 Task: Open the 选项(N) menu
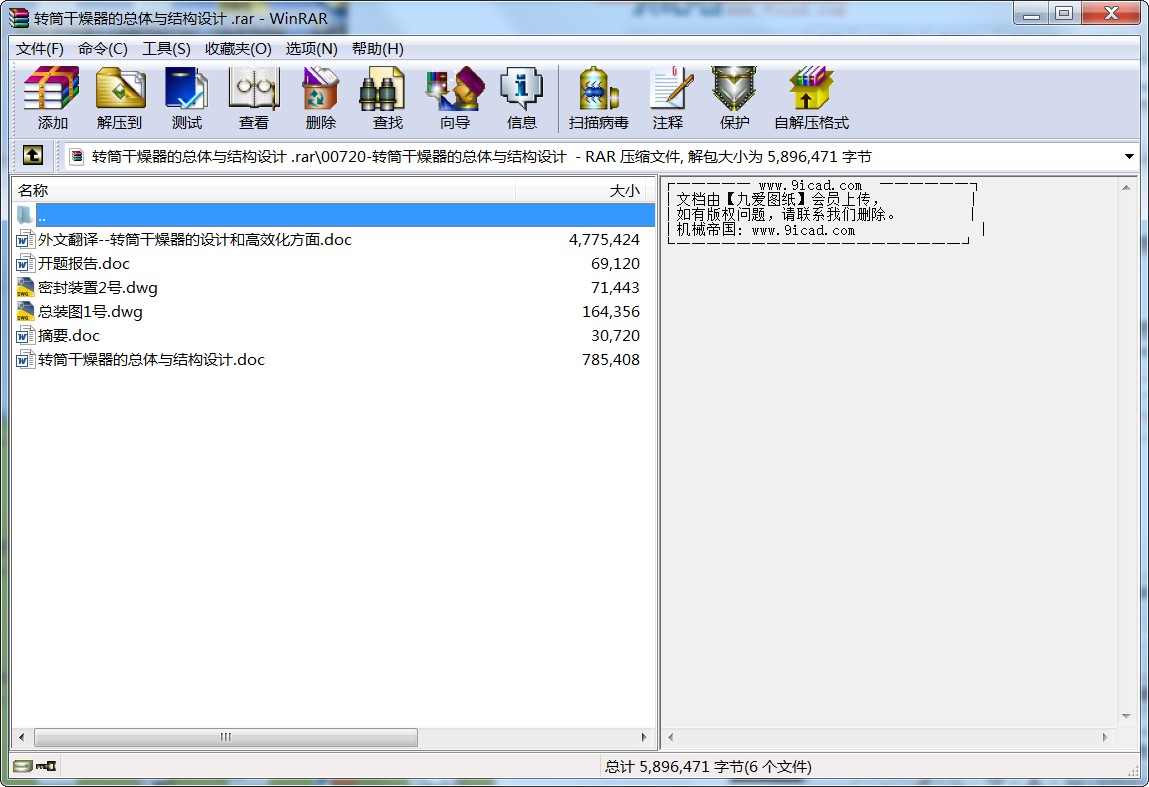point(311,48)
